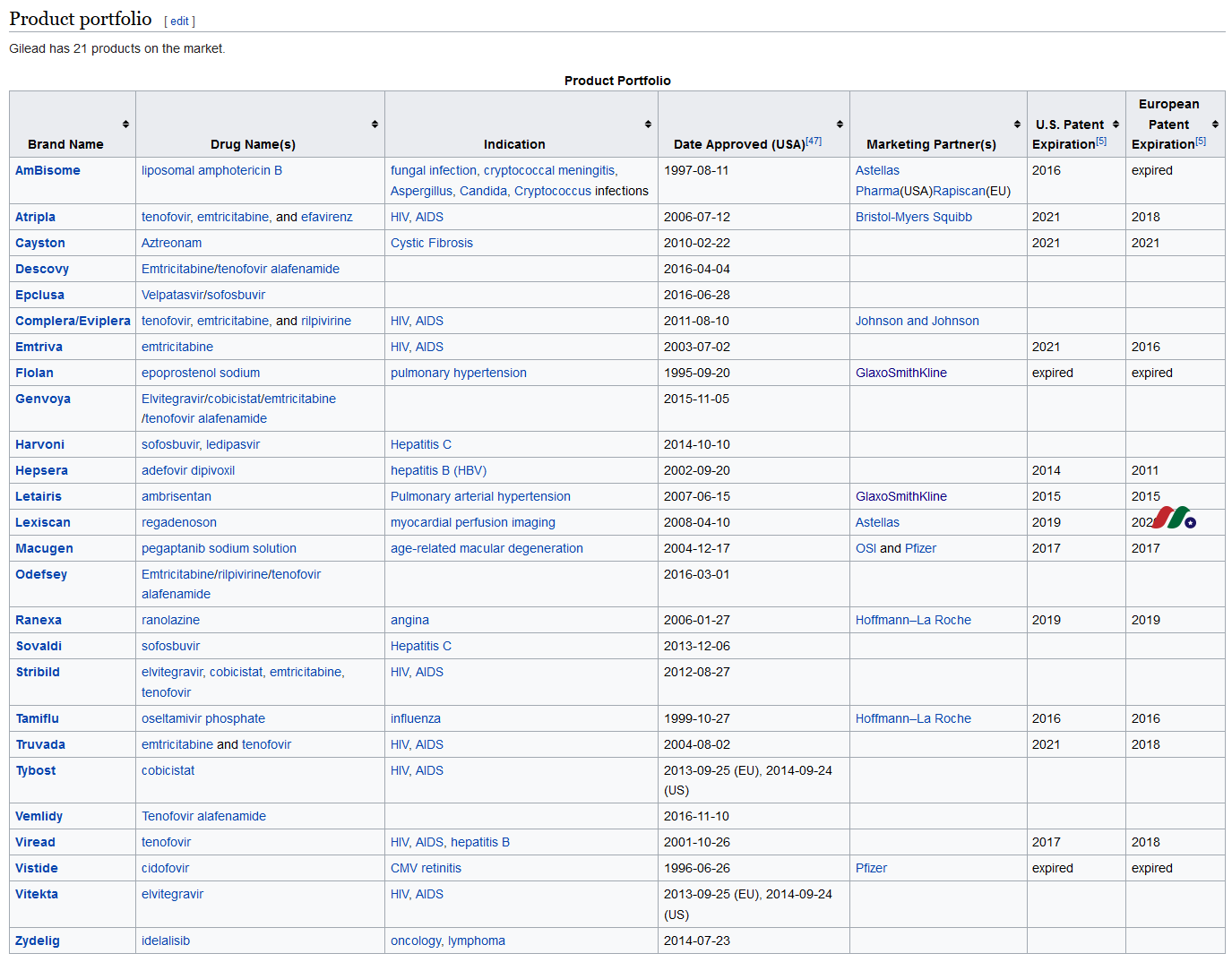The width and height of the screenshot is (1232, 962).
Task: Open the Emtriva brand link
Action: tap(39, 347)
